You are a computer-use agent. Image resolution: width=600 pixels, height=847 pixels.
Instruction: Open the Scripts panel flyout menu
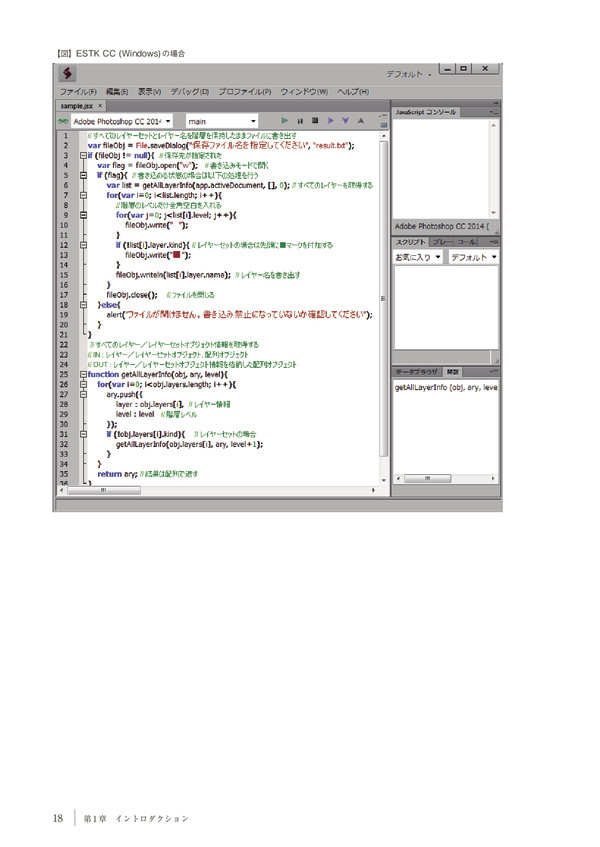(x=494, y=241)
